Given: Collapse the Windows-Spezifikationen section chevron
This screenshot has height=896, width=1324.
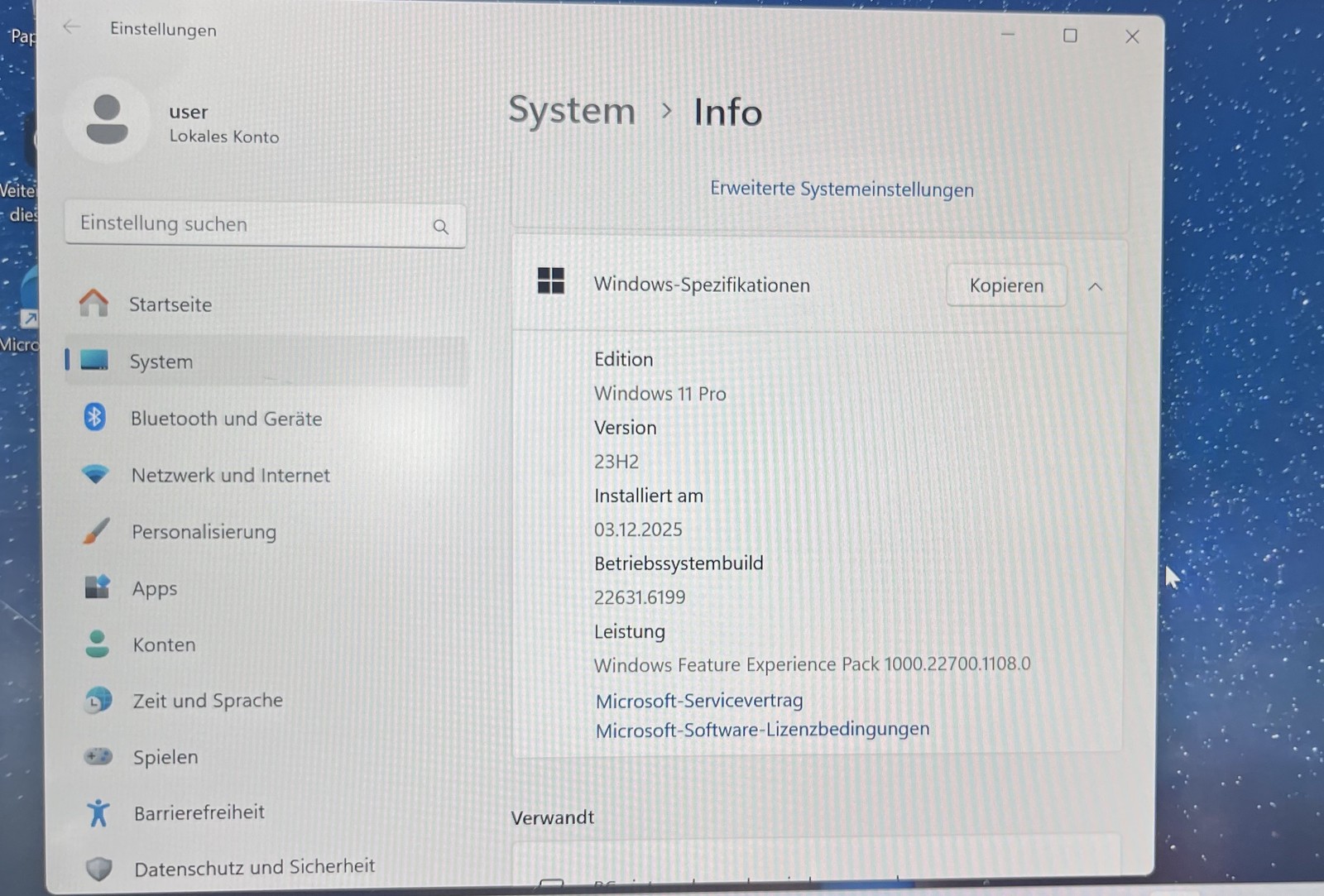Looking at the screenshot, I should coord(1095,286).
